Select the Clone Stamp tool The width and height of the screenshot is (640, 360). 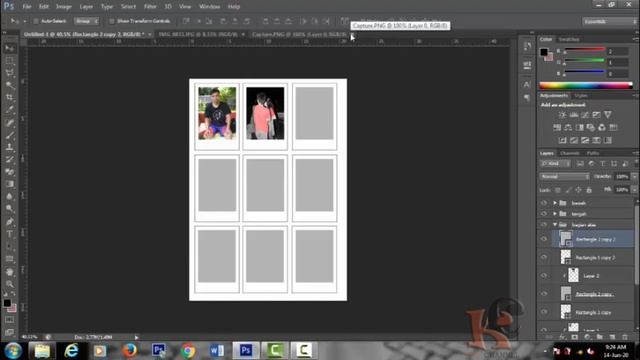[9, 147]
